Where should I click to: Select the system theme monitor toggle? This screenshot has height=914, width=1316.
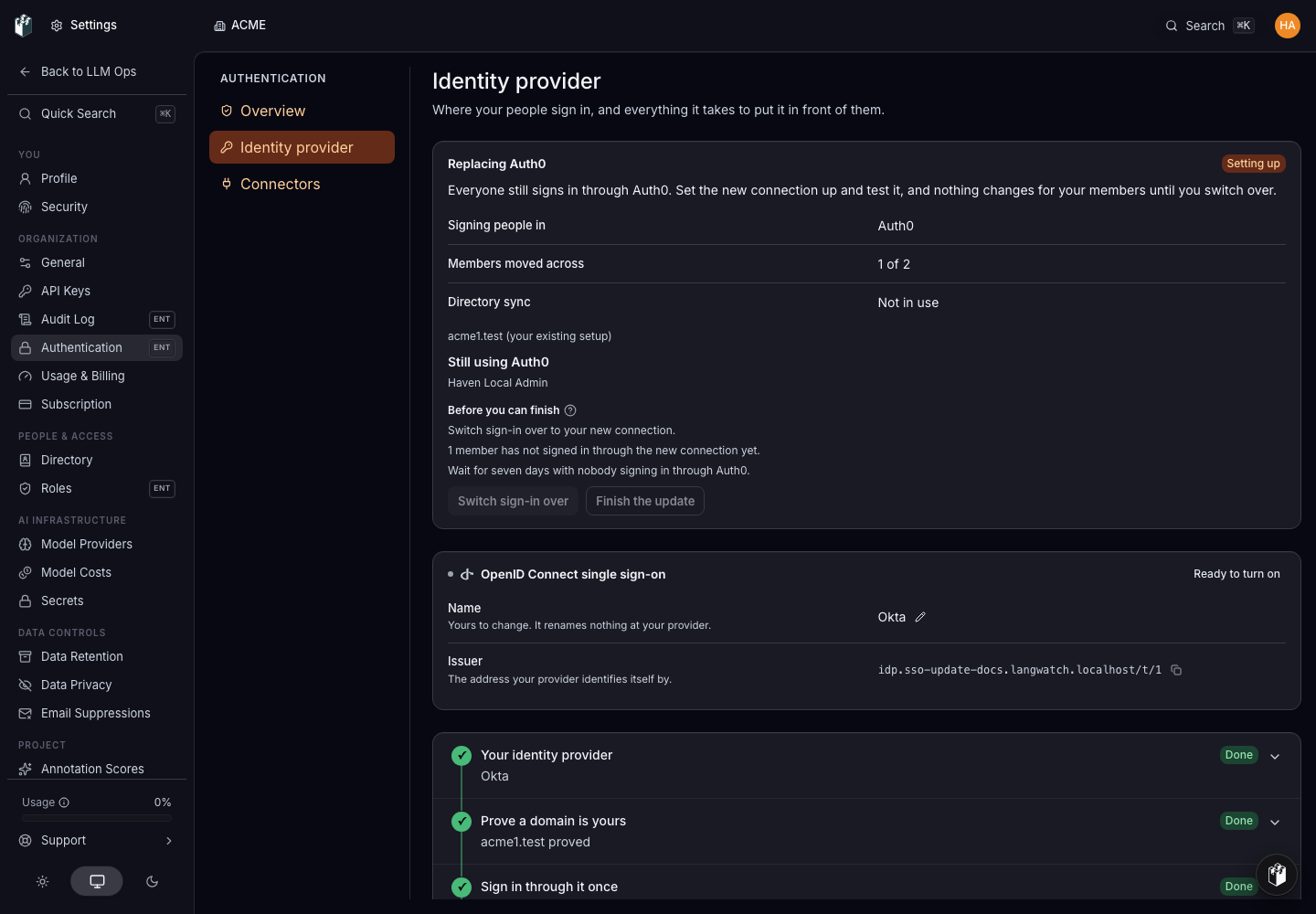pos(97,881)
